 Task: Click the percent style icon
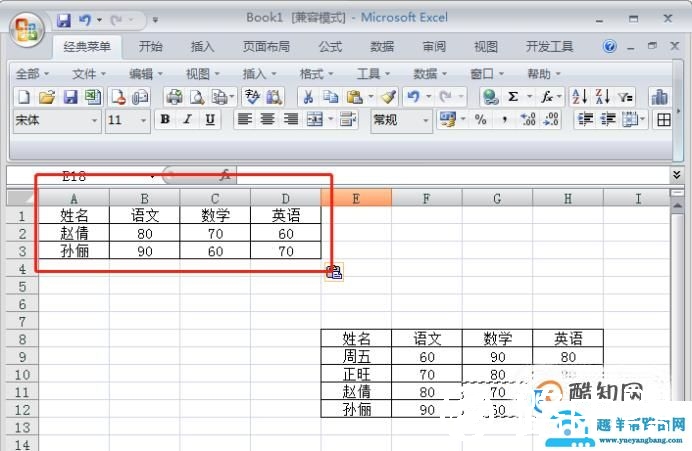click(x=481, y=120)
